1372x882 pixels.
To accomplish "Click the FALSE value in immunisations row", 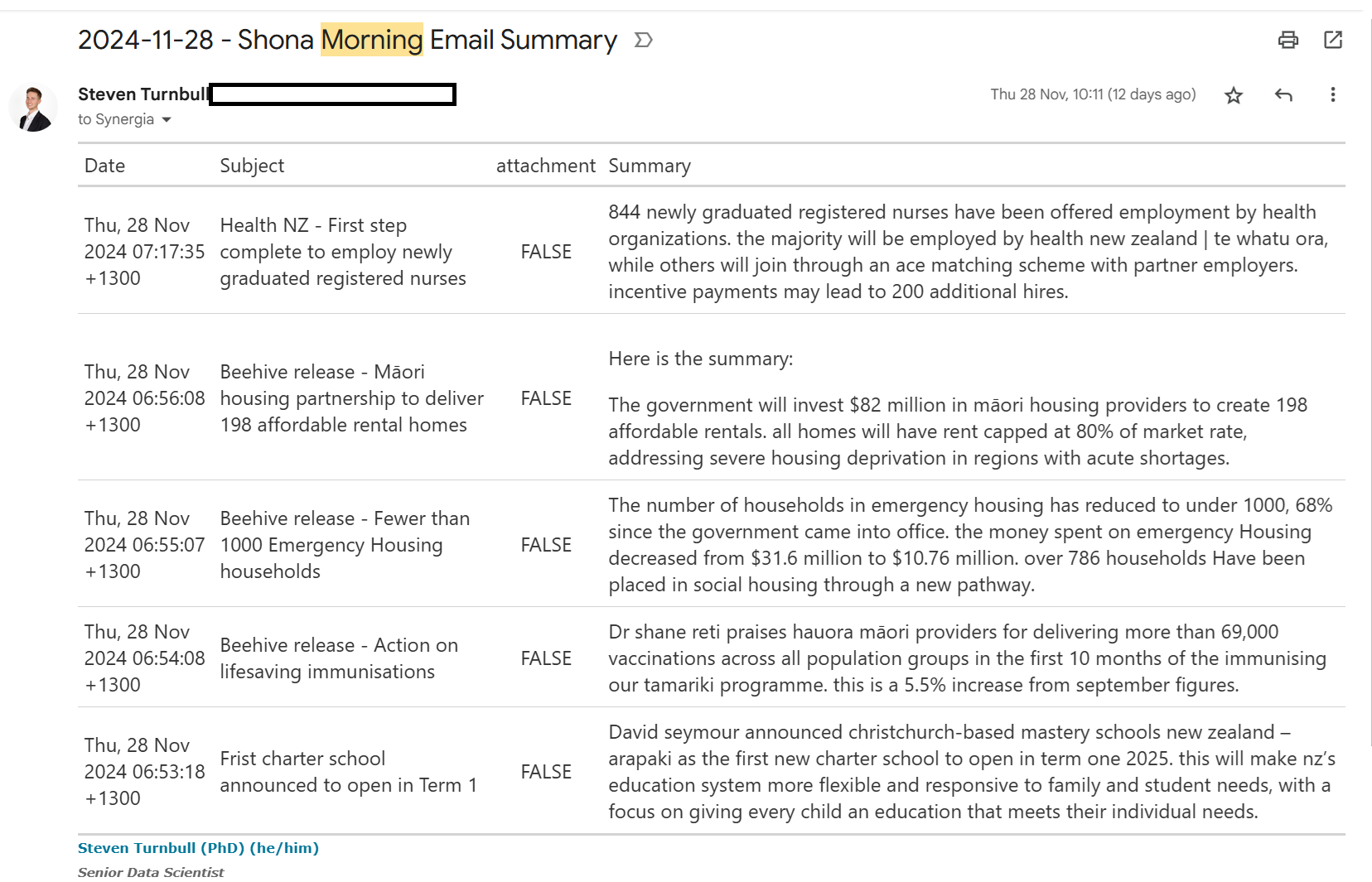I will point(546,658).
